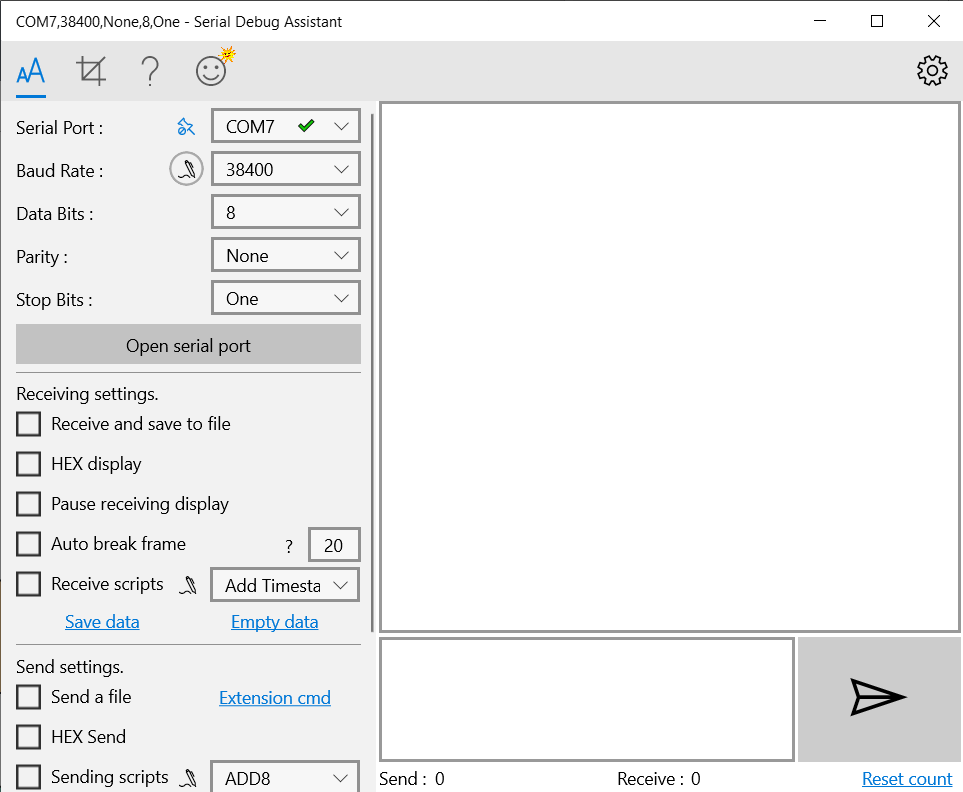The height and width of the screenshot is (792, 963).
Task: Expand the COM7 serial port dropdown
Action: click(x=286, y=126)
